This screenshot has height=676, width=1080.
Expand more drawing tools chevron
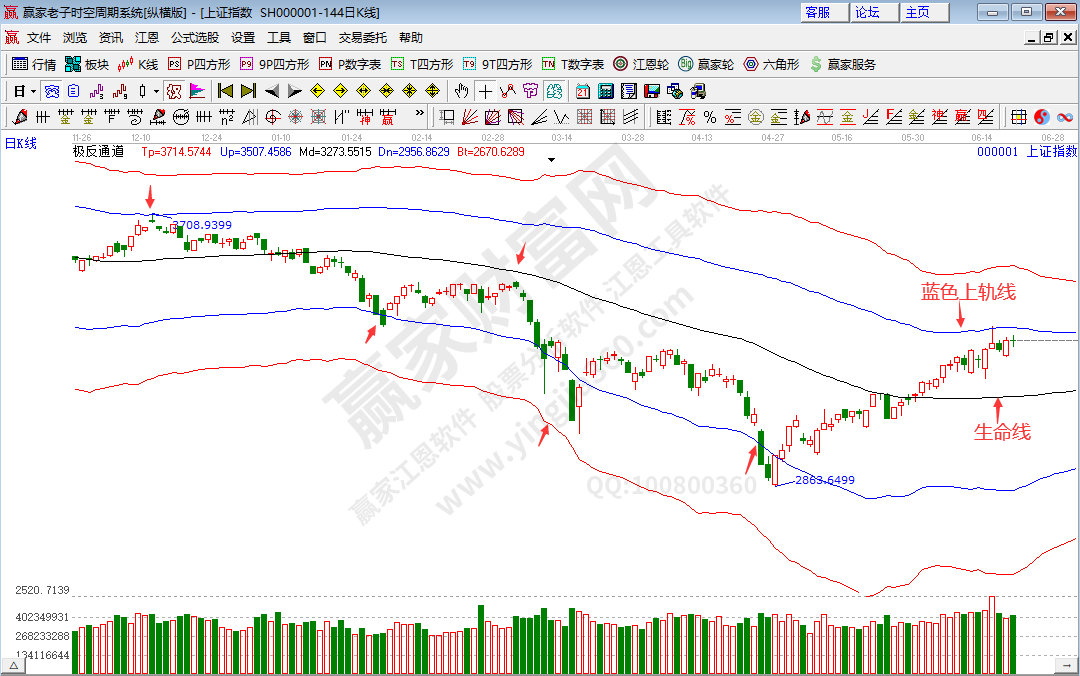coord(419,116)
